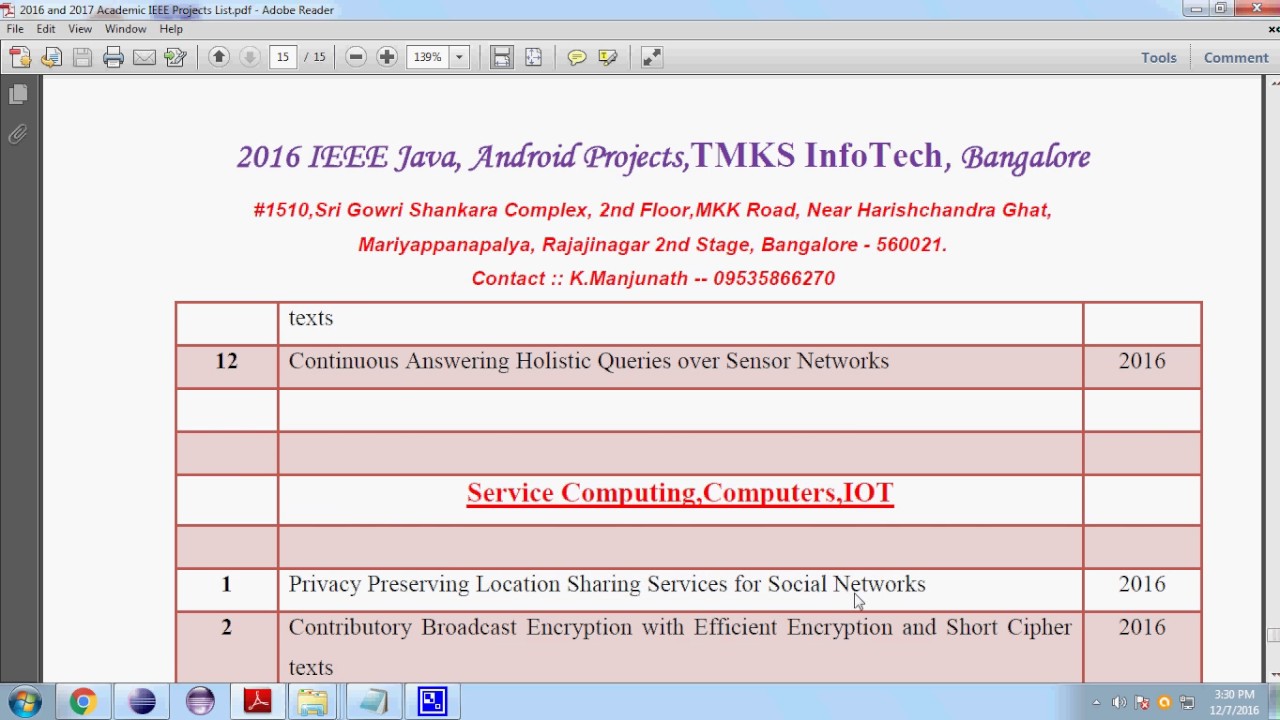Click the Contact K.Manjunath phone line
The image size is (1280, 720).
click(x=653, y=278)
